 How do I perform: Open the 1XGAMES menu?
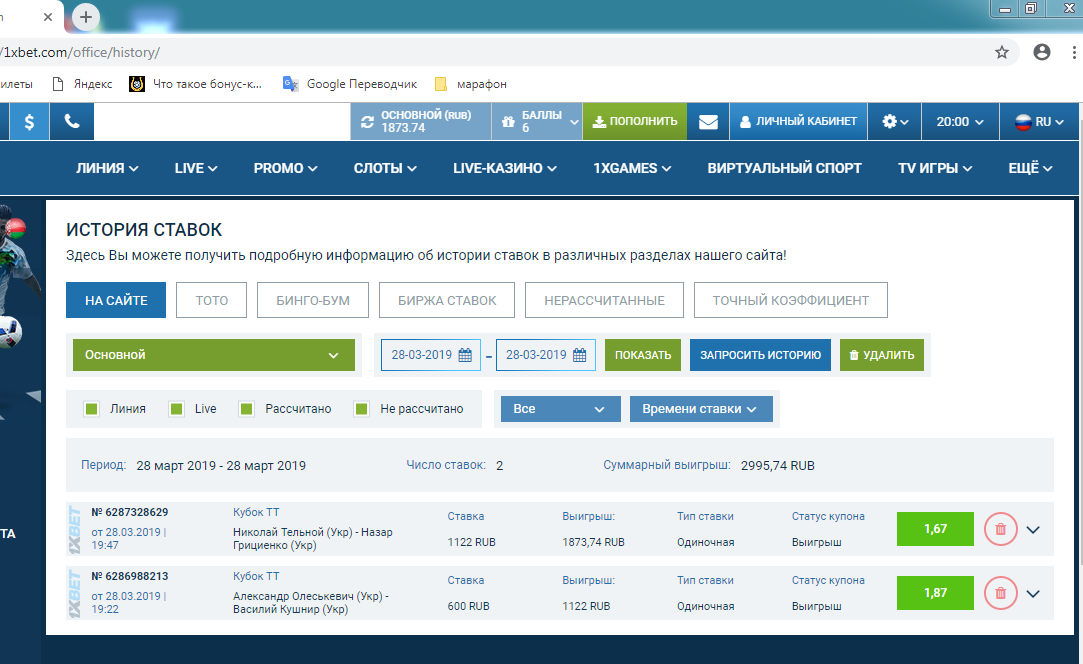pos(632,168)
